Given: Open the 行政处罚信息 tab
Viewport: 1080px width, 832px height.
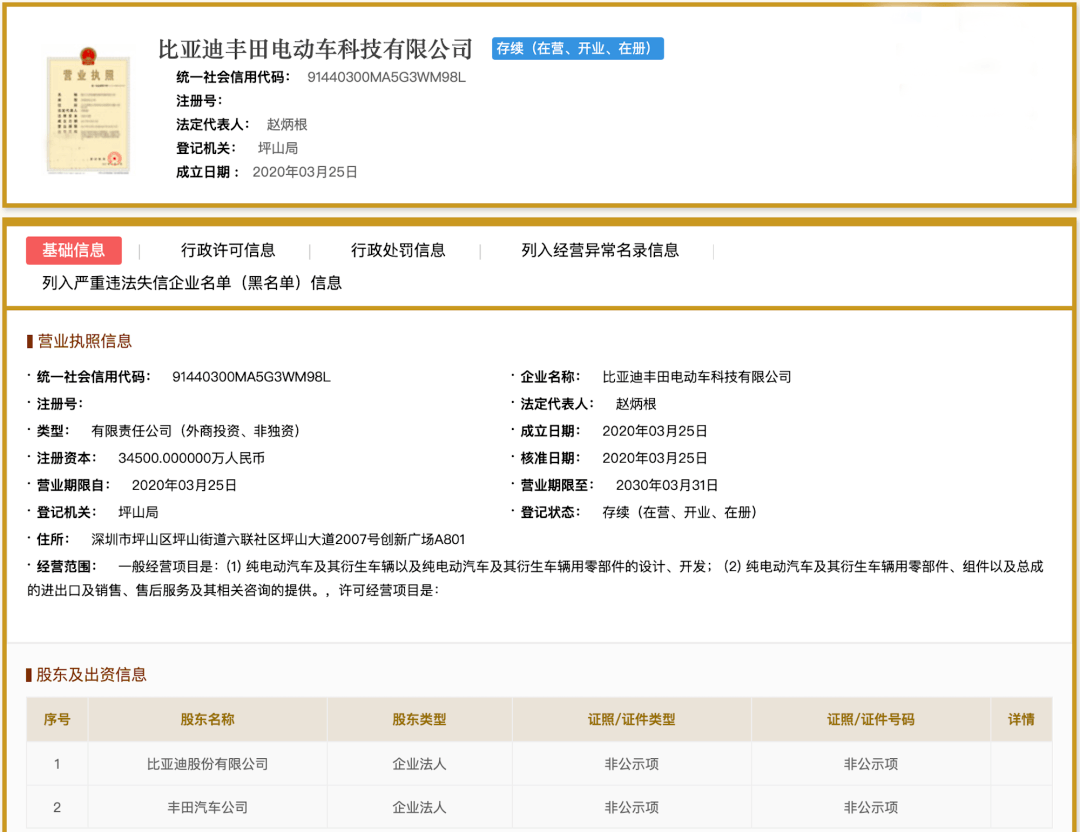Looking at the screenshot, I should click(398, 250).
